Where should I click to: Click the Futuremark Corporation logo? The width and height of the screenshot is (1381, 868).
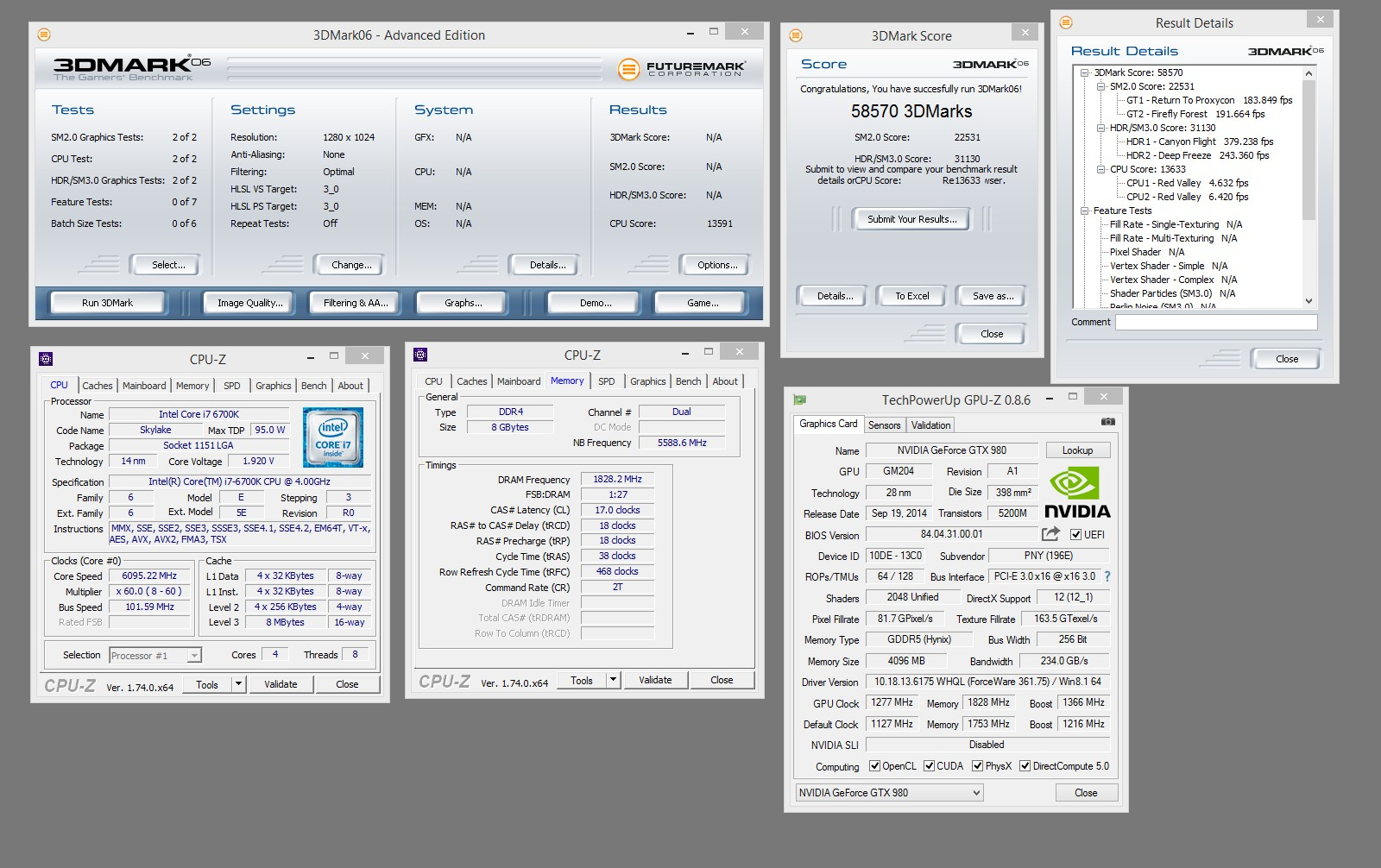pos(683,69)
